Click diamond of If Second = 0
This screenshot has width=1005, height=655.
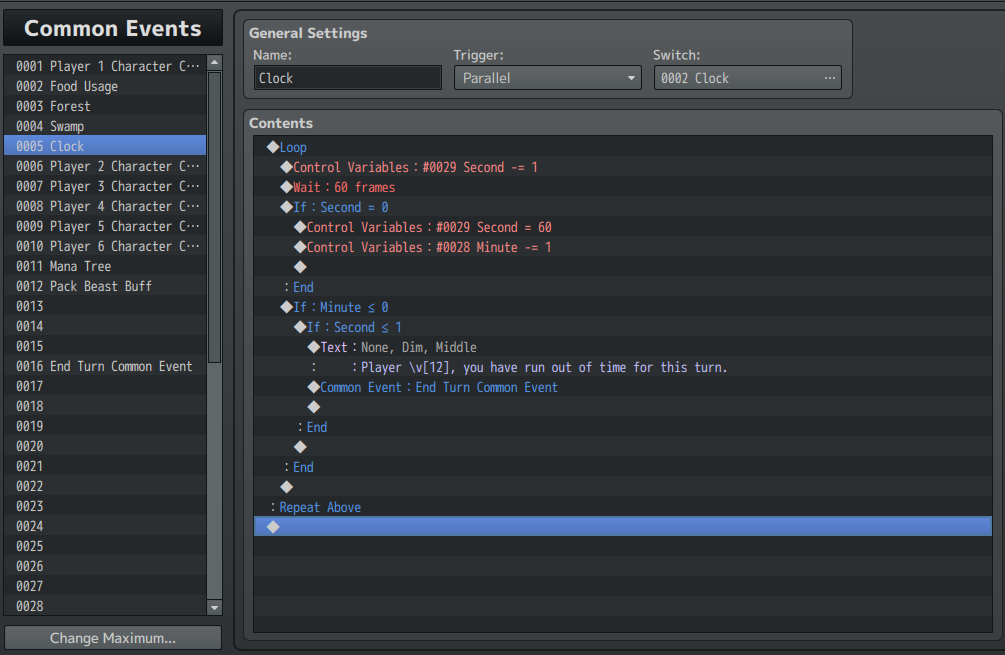tap(287, 207)
